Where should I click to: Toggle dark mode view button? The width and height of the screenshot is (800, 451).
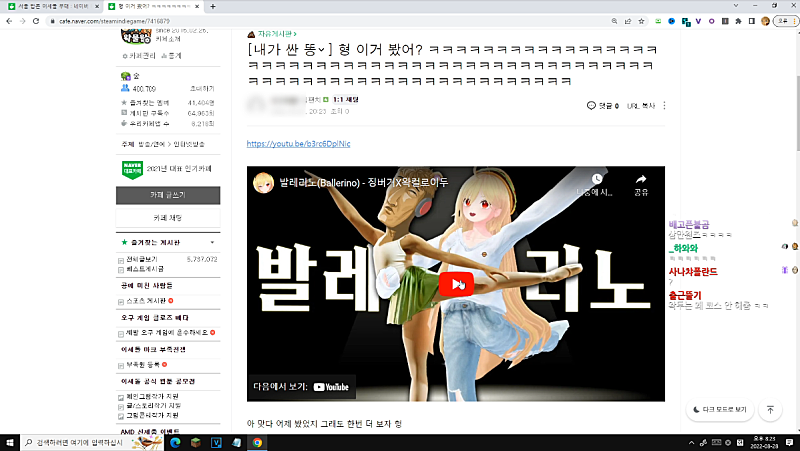tap(719, 409)
